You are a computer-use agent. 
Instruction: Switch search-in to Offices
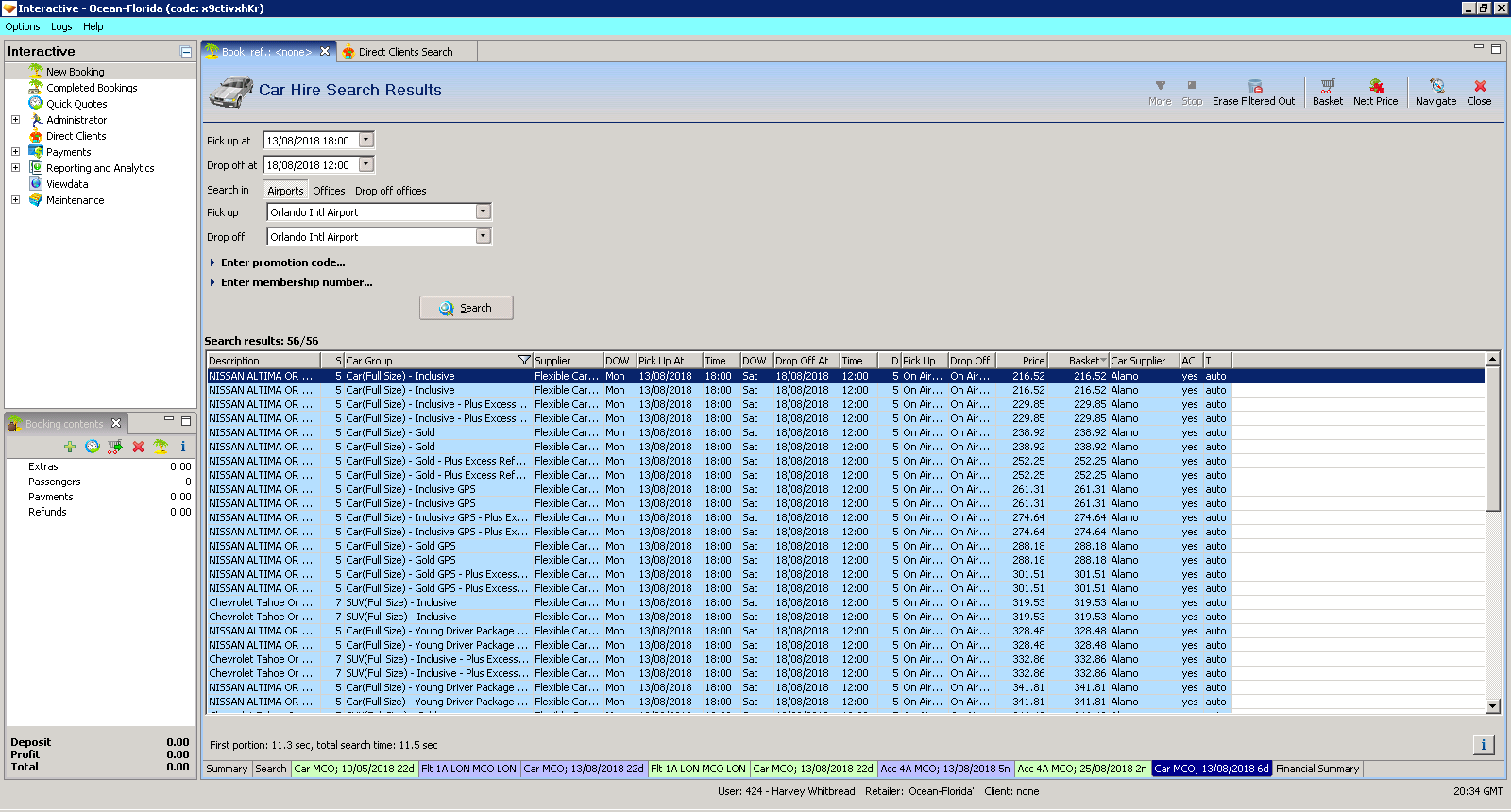[329, 191]
